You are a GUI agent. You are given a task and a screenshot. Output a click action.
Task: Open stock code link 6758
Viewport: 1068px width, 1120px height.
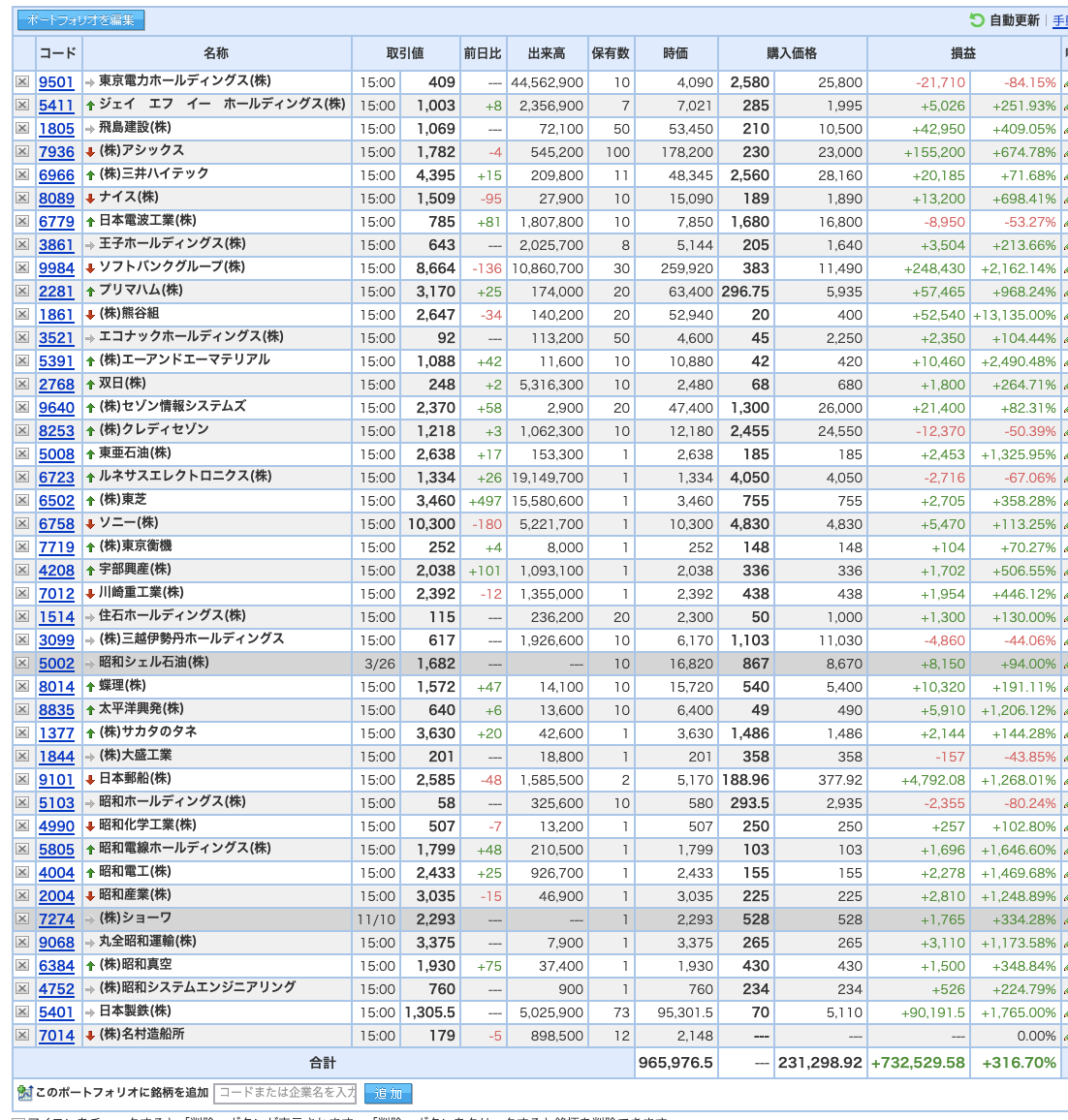point(56,523)
